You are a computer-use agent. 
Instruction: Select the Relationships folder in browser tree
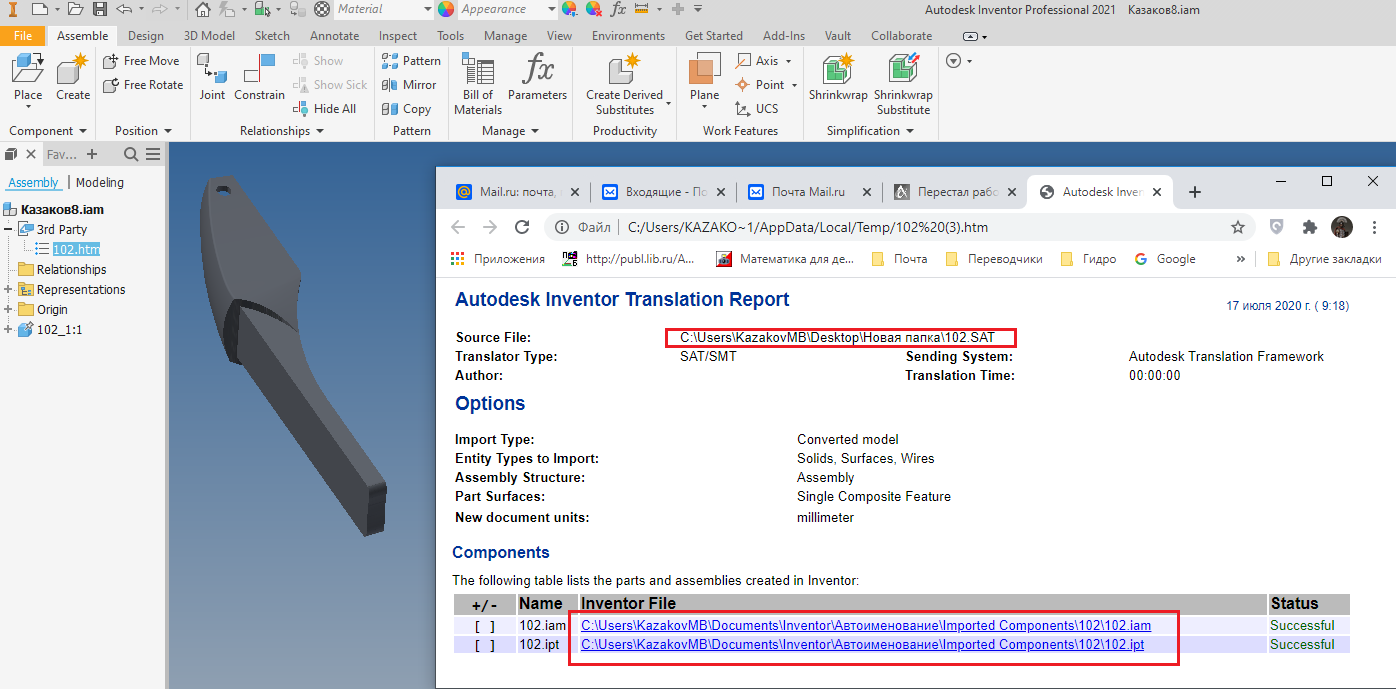71,270
